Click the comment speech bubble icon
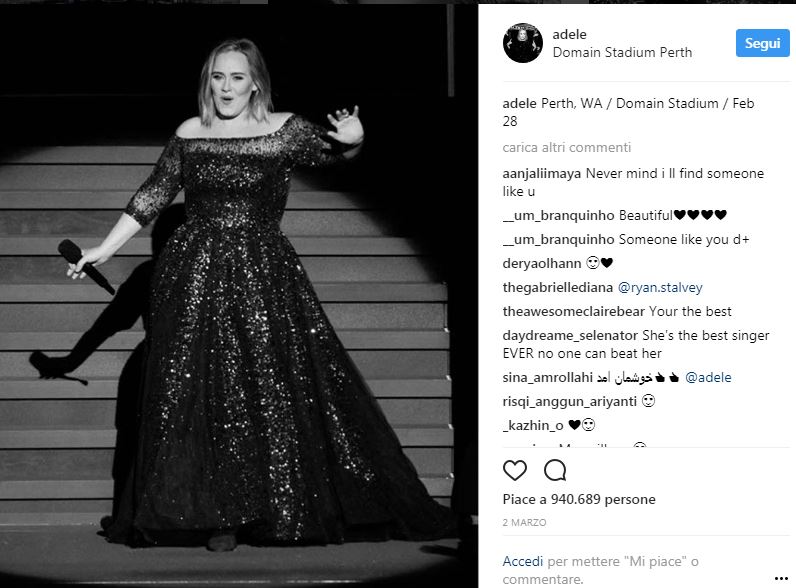796x588 pixels. (554, 470)
